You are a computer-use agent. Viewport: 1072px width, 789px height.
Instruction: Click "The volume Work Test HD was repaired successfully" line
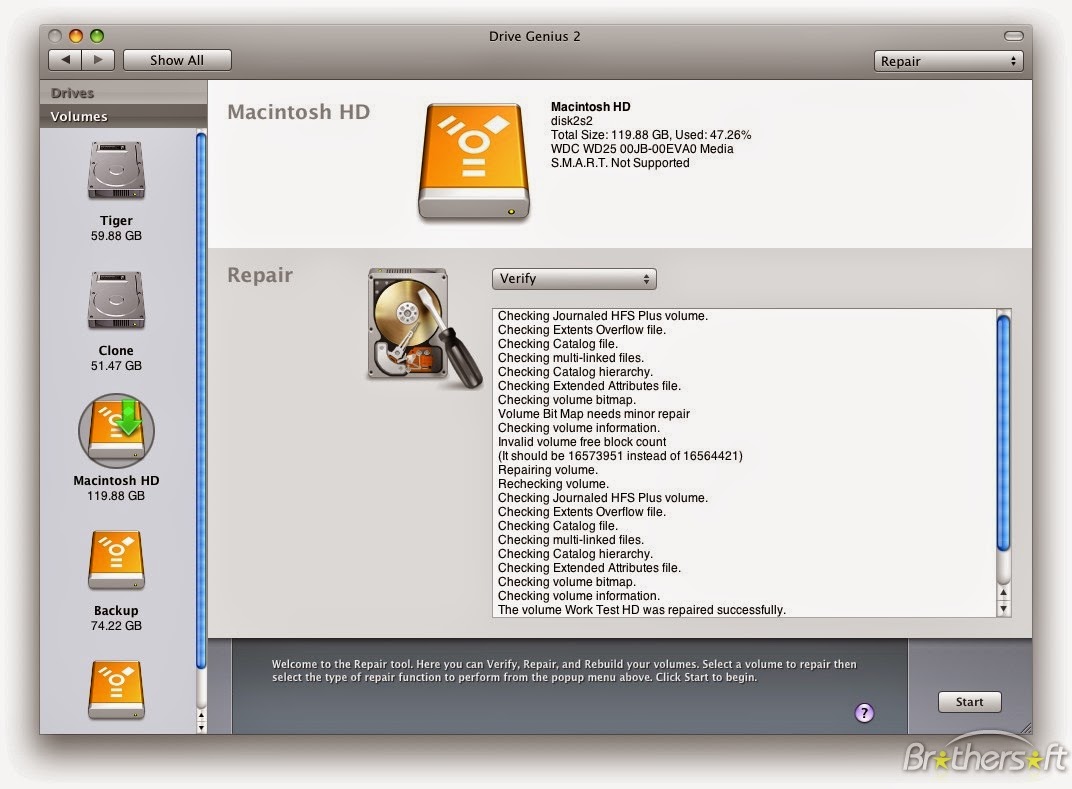point(641,610)
